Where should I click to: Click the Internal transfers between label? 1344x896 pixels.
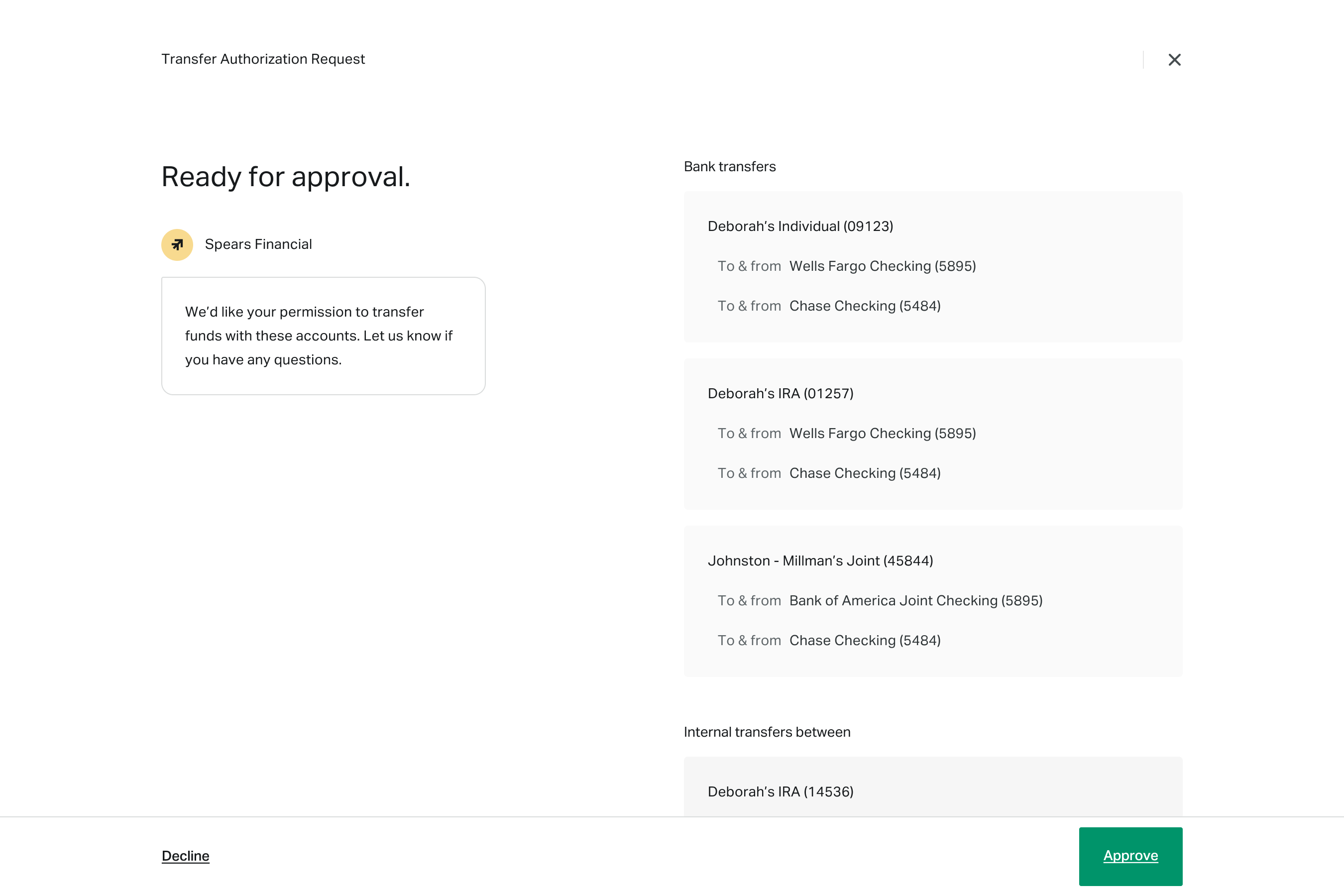coord(767,733)
